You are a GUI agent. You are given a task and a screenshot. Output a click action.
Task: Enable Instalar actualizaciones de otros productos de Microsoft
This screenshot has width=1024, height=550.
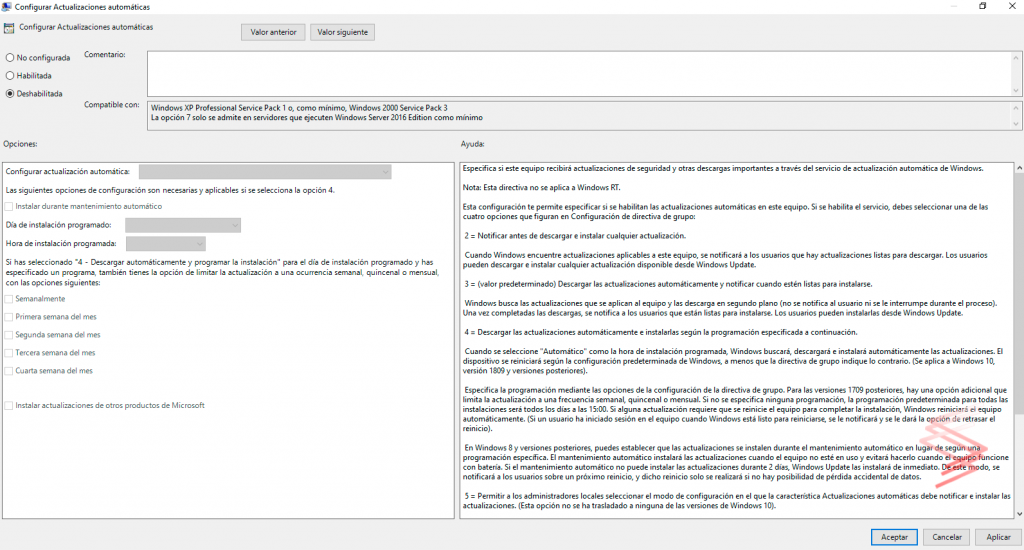[x=8, y=406]
